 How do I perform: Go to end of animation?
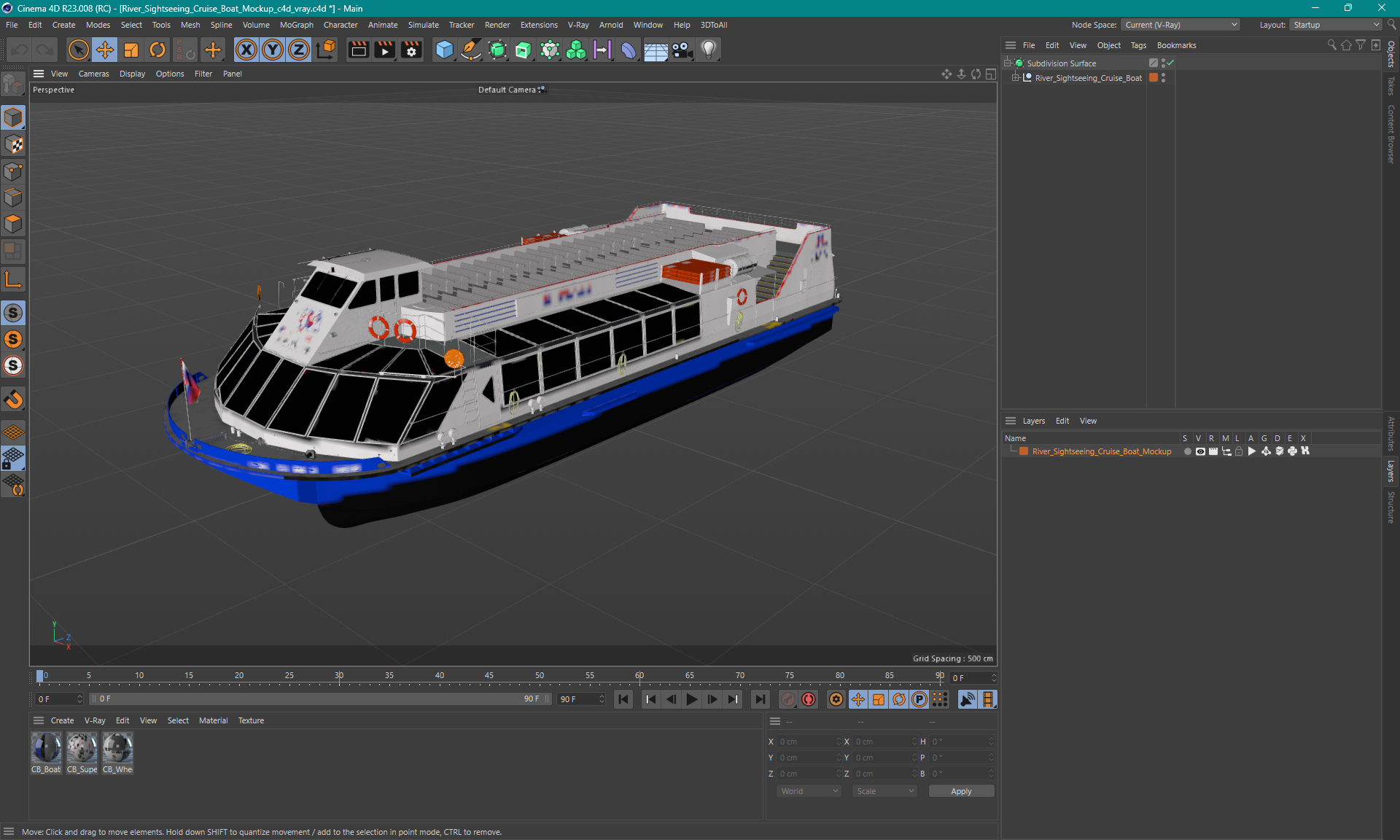click(x=761, y=699)
